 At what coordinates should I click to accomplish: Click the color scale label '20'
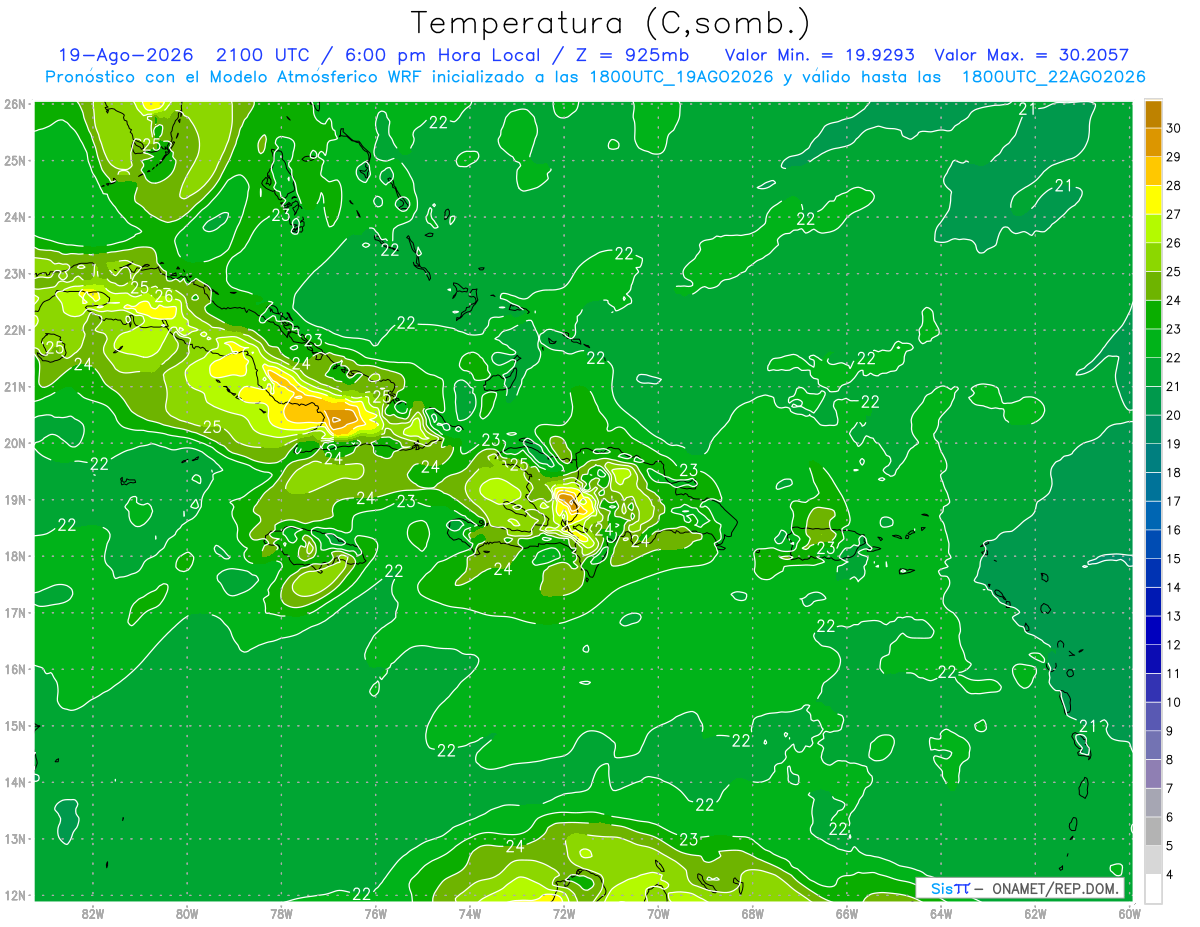pyautogui.click(x=1173, y=415)
